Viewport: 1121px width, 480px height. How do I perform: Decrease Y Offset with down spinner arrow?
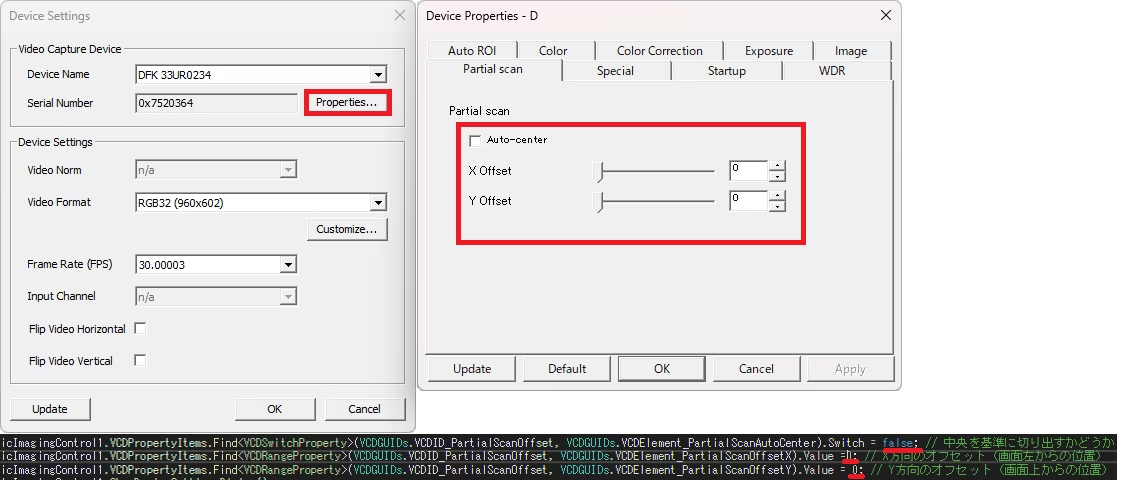[777, 207]
